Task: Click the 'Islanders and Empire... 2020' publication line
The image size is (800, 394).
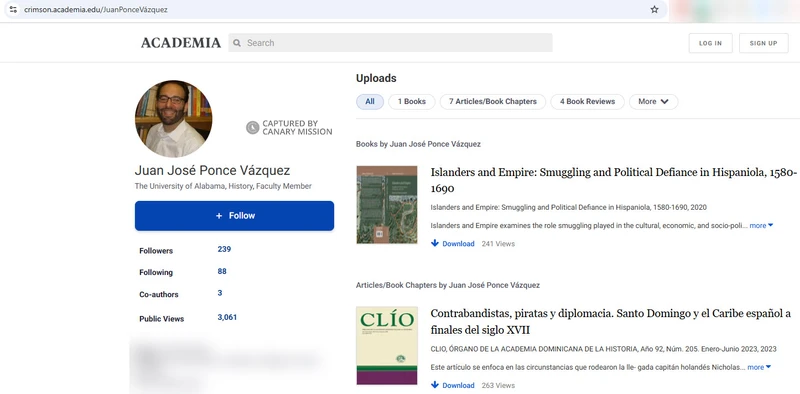Action: [568, 208]
